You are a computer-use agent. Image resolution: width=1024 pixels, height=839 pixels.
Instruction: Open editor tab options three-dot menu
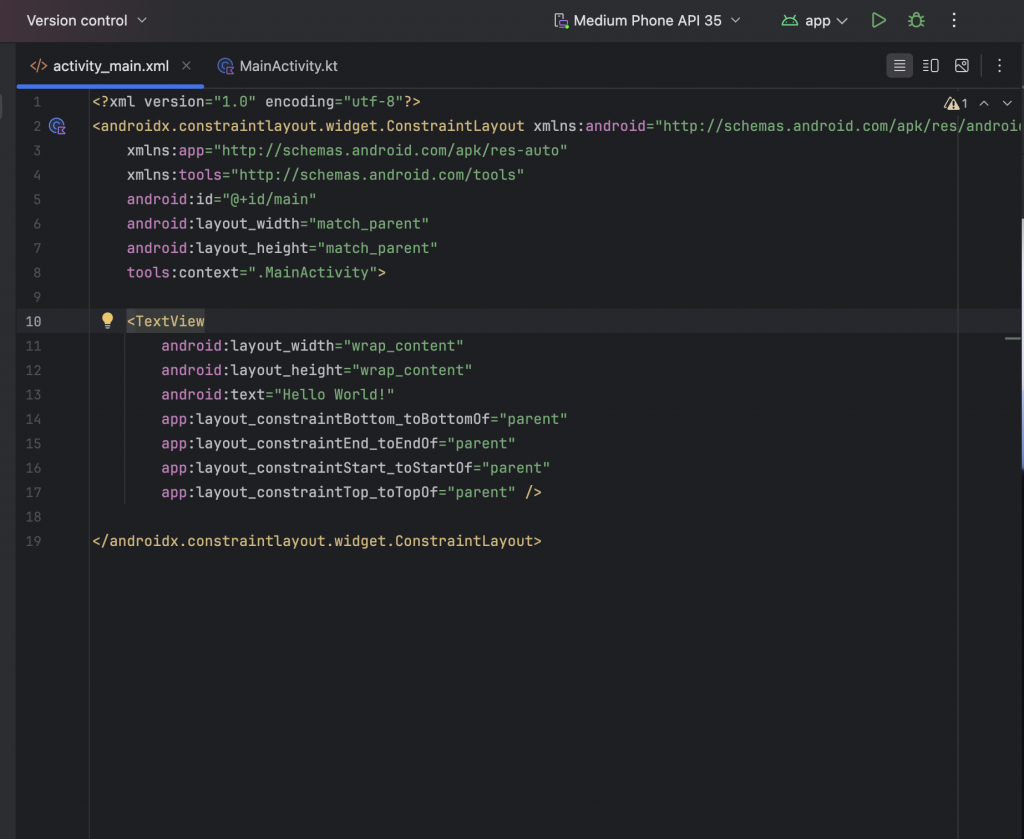pyautogui.click(x=999, y=66)
